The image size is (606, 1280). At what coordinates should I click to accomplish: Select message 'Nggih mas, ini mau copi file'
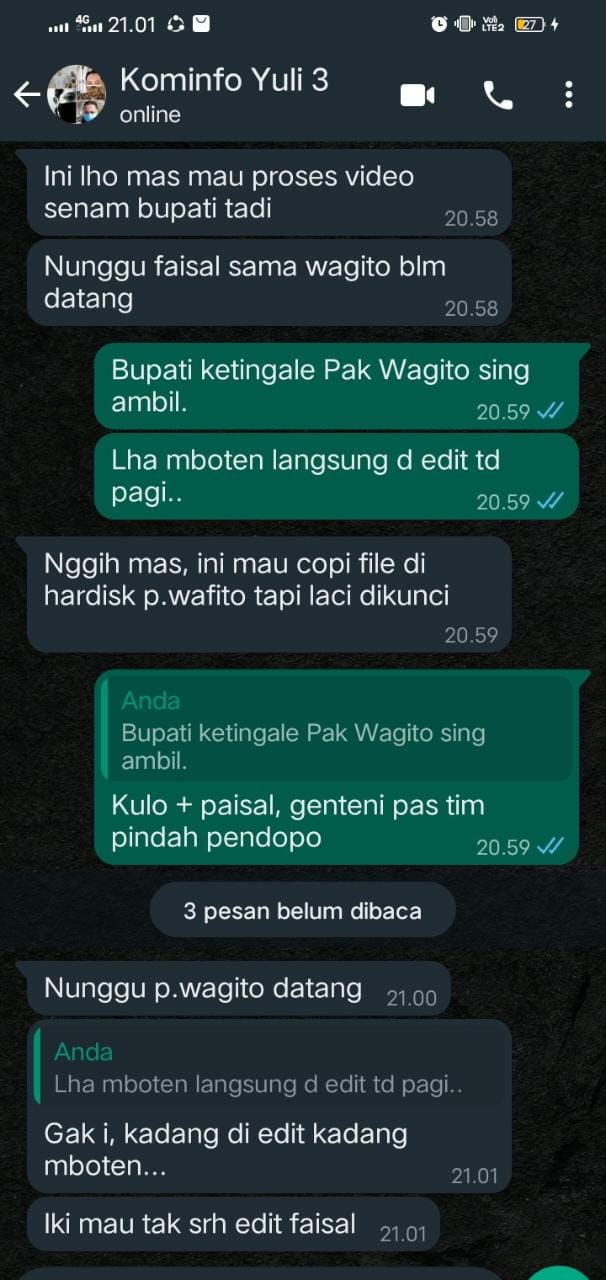(269, 595)
